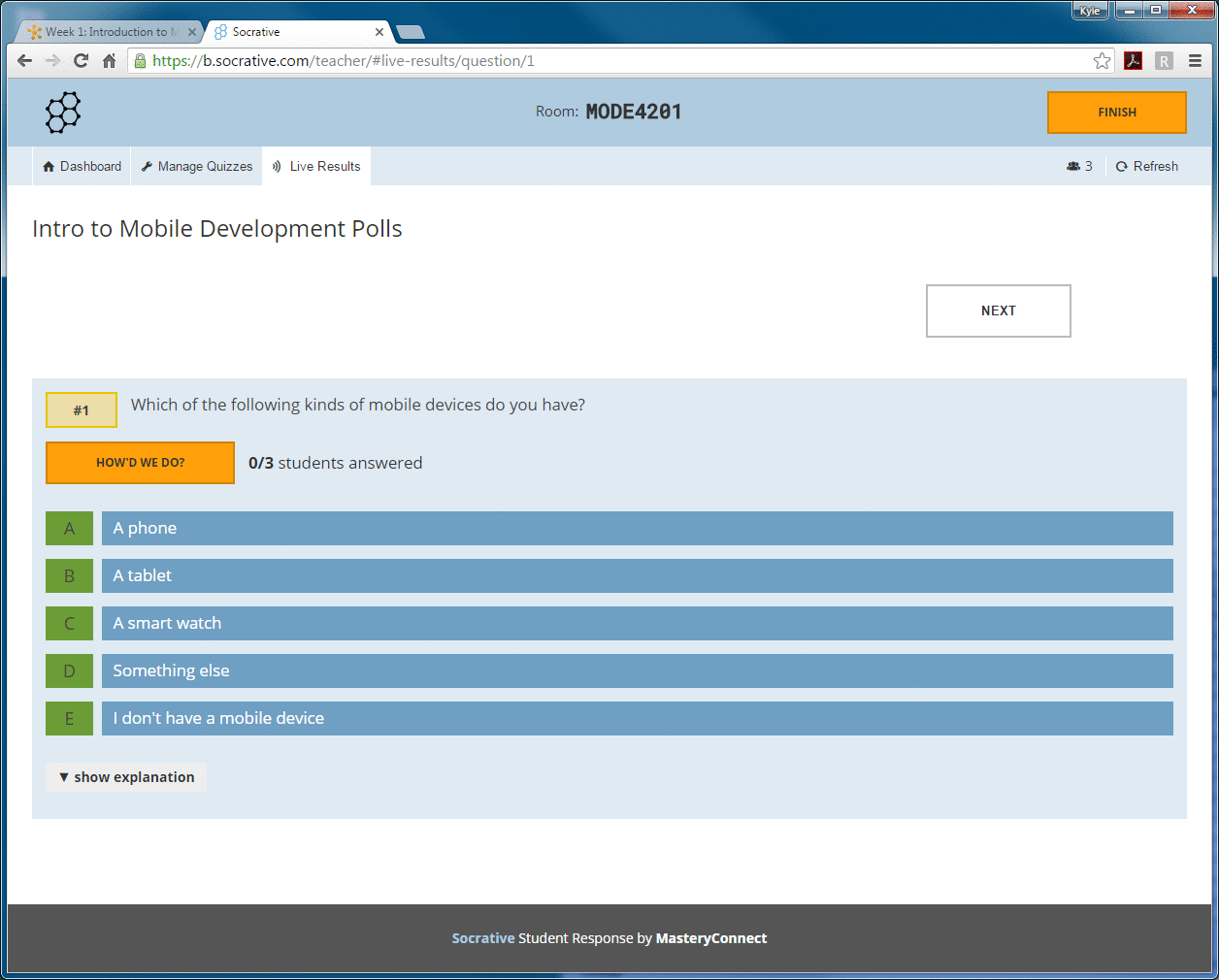Viewport: 1219px width, 980px height.
Task: Click 'I don't have a mobile device' bar
Action: tap(638, 719)
